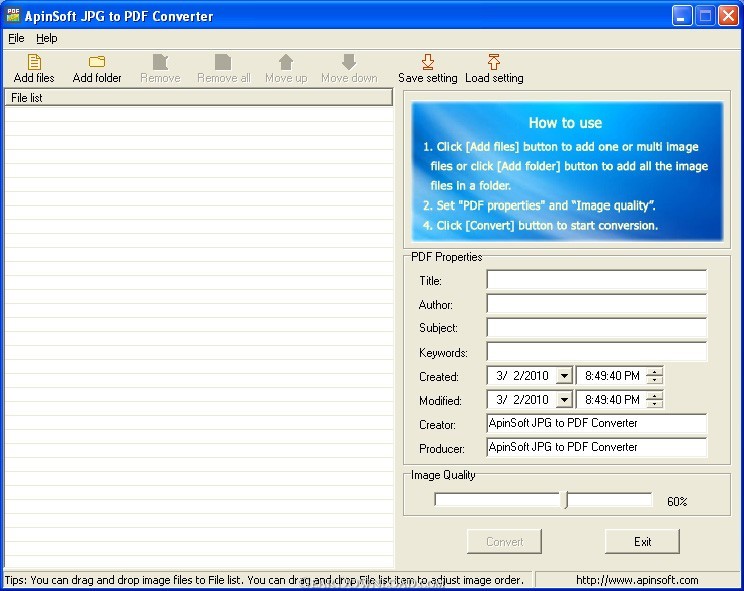This screenshot has width=744, height=591.
Task: Click the Add files toolbar icon
Action: tap(34, 62)
